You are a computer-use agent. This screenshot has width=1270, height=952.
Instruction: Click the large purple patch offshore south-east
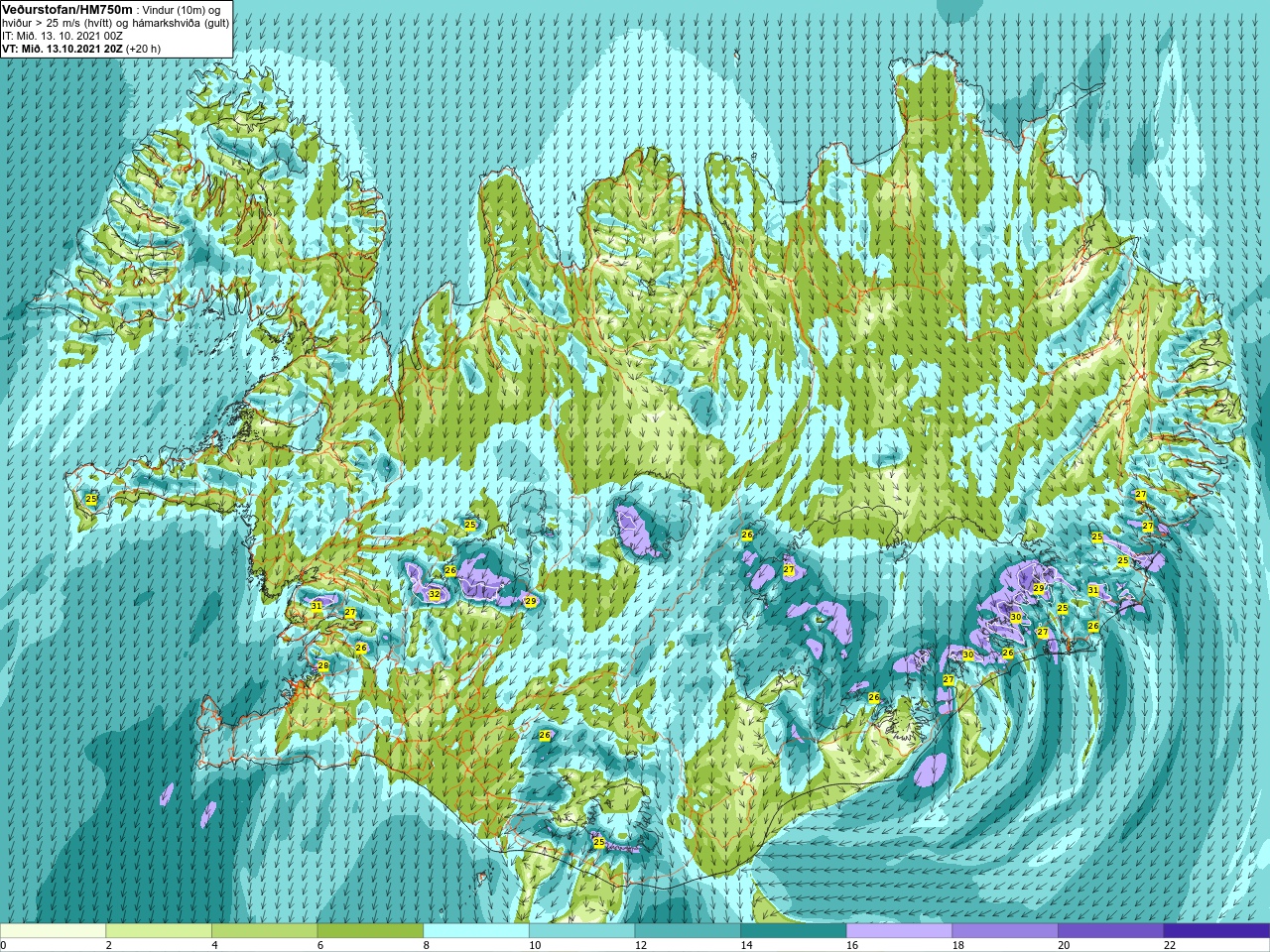(931, 769)
